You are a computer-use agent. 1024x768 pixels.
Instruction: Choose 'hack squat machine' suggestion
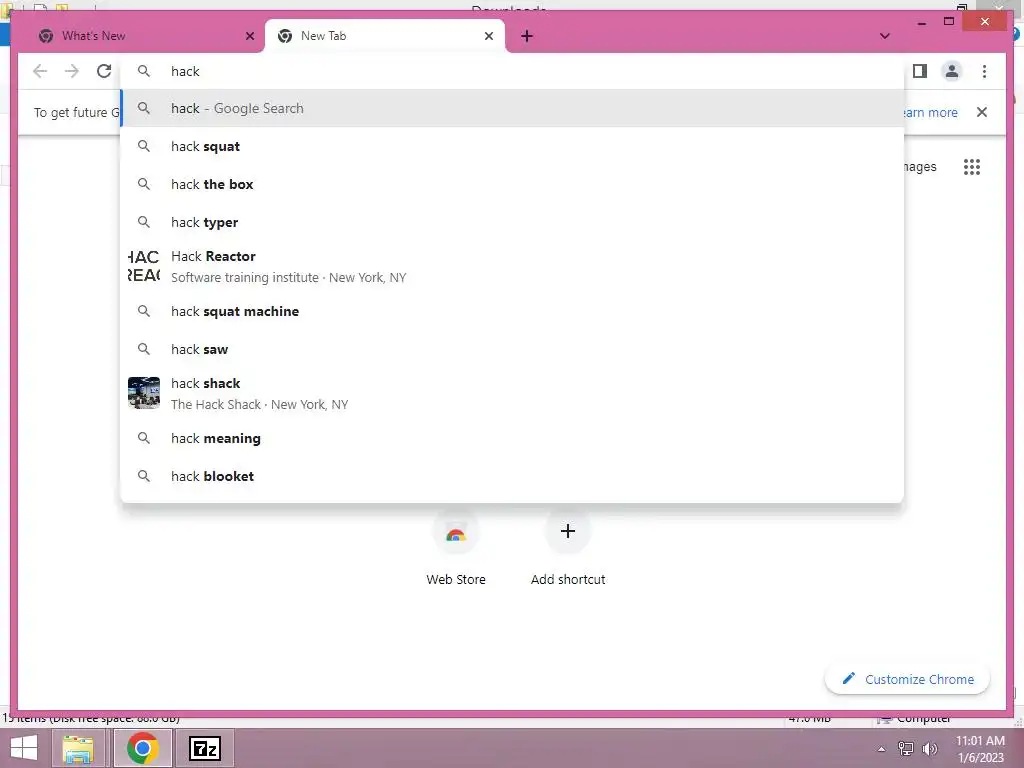point(513,312)
